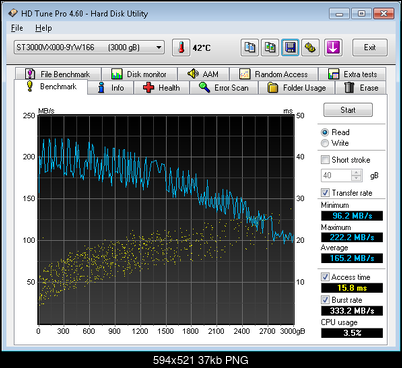This screenshot has width=402, height=368.
Task: Open the Folder Usage tab
Action: [x=296, y=88]
